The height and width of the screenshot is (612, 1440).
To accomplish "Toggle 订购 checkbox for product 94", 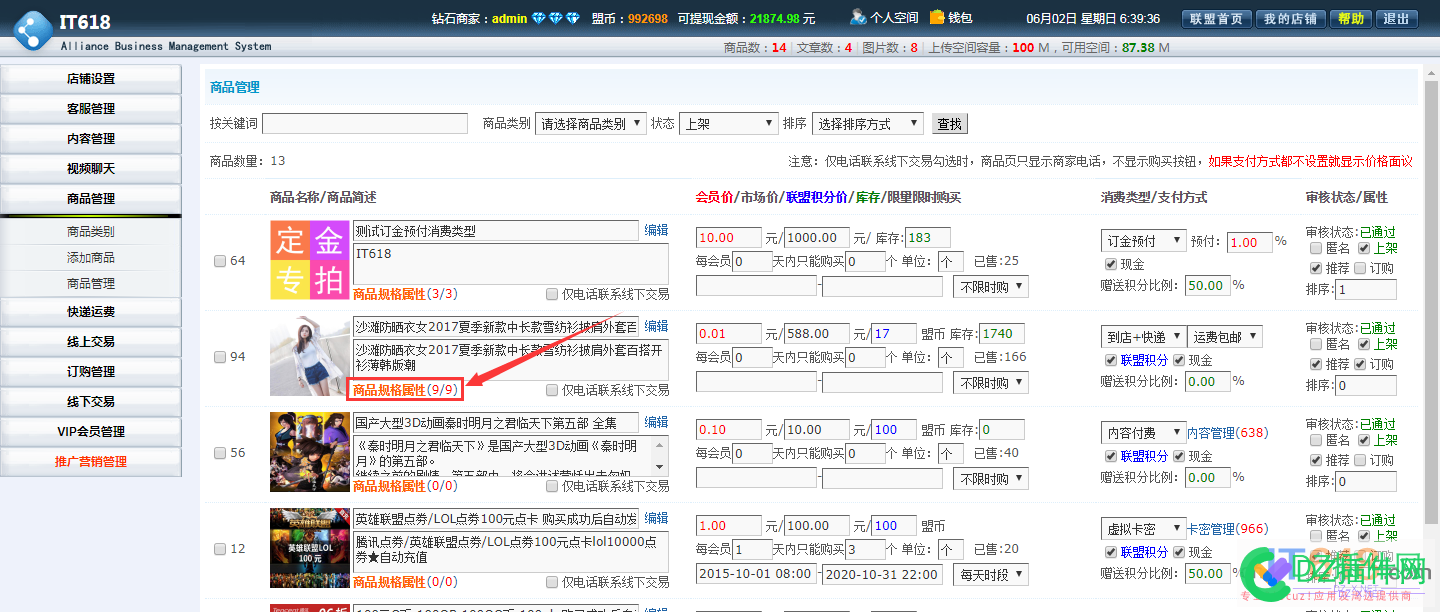I will [x=1360, y=364].
